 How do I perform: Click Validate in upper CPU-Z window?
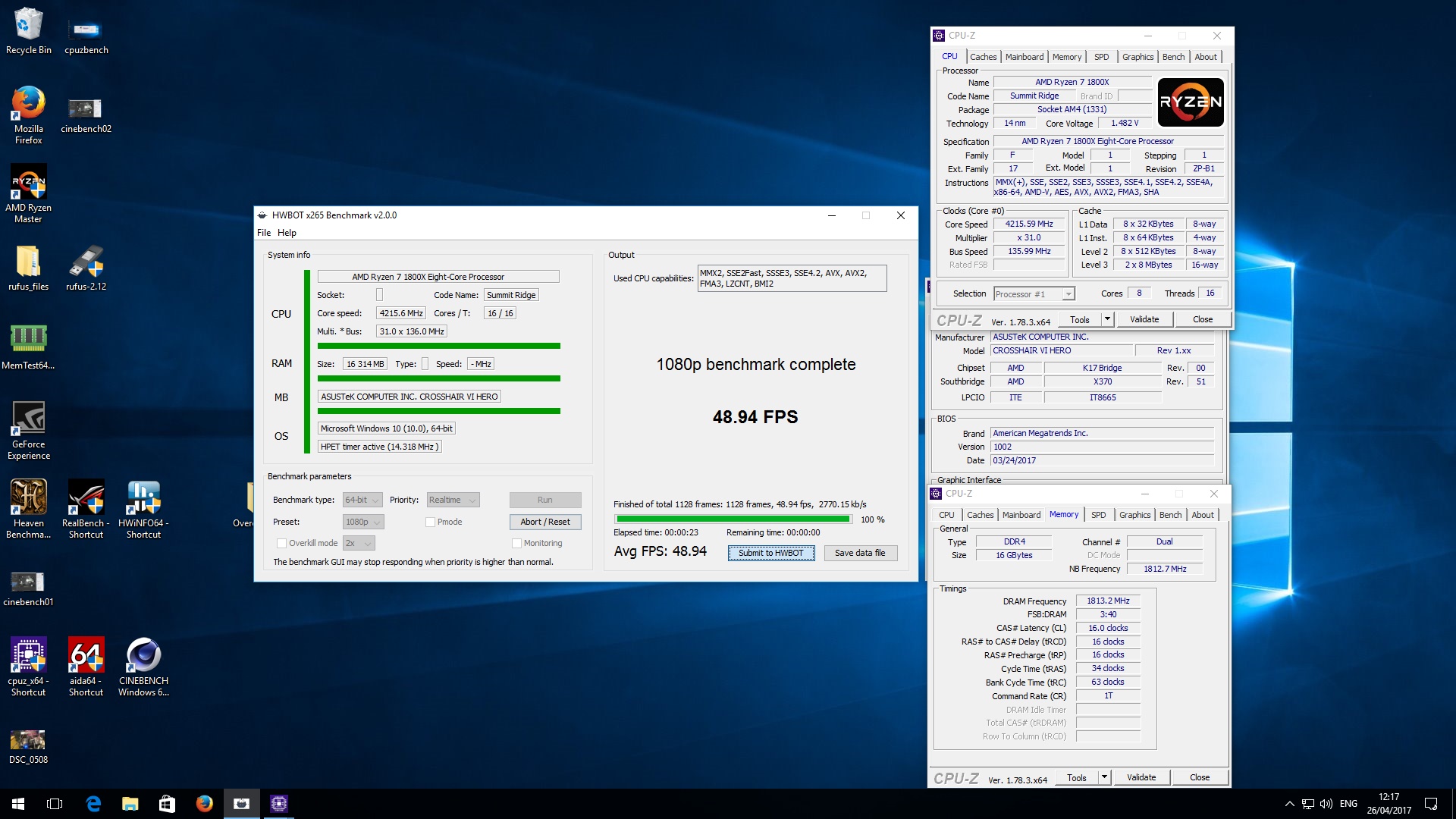[x=1144, y=319]
